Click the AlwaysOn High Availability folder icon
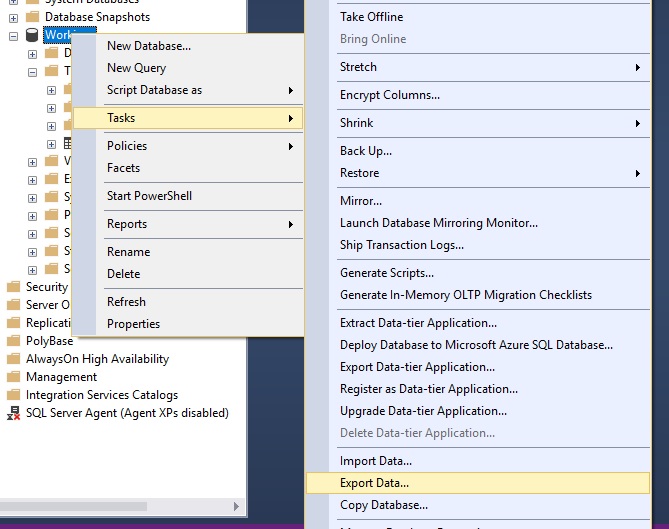Viewport: 669px width, 529px height. tap(13, 359)
